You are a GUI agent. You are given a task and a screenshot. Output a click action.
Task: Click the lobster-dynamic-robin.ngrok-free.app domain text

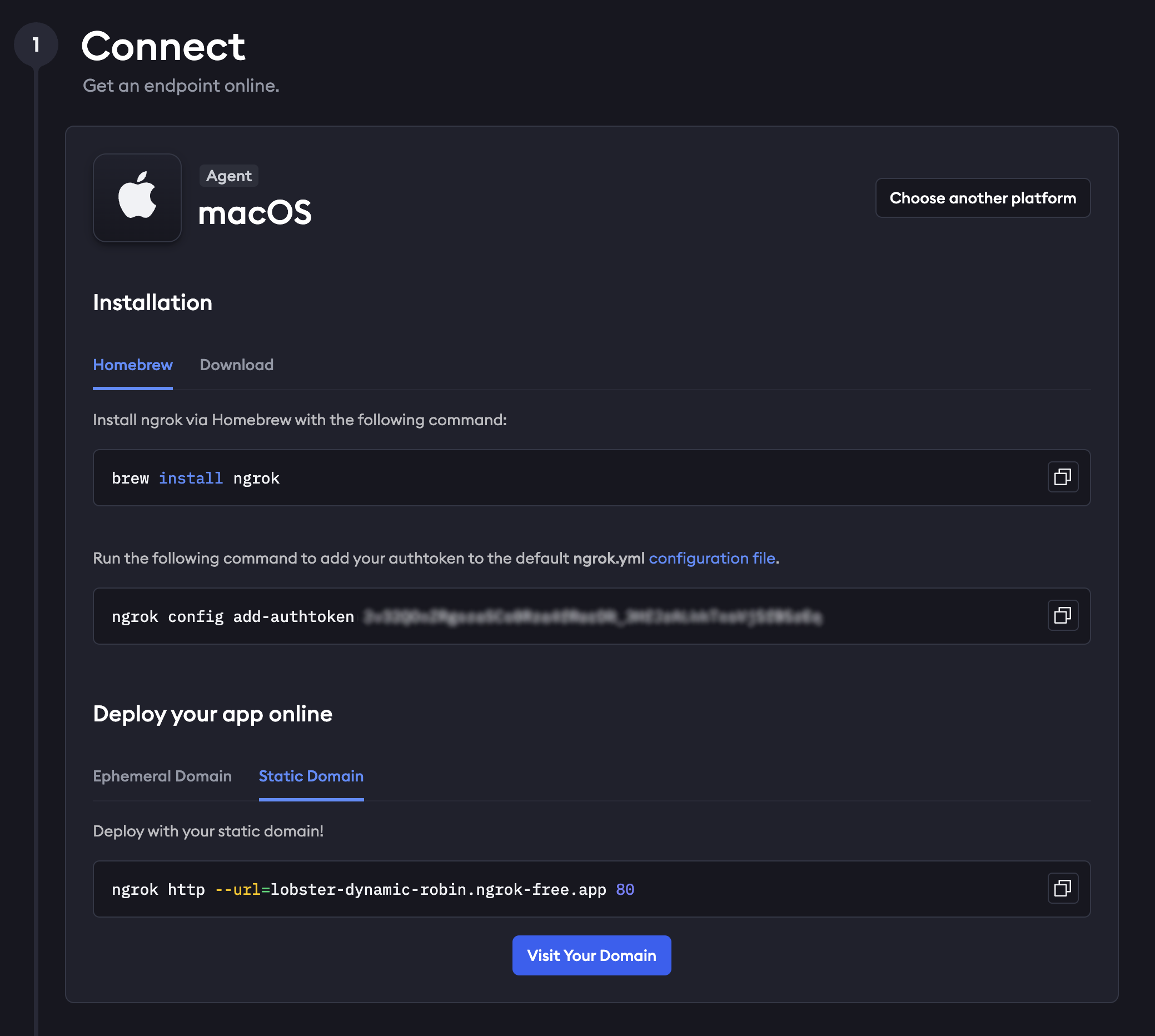pos(438,889)
